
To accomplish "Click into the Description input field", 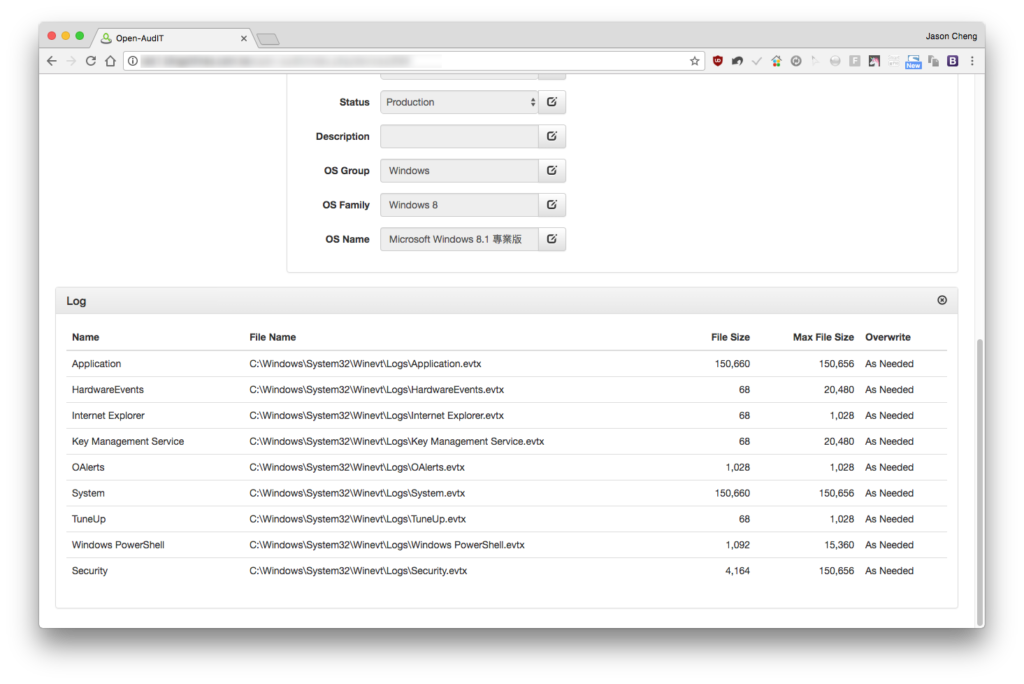I will coord(459,137).
